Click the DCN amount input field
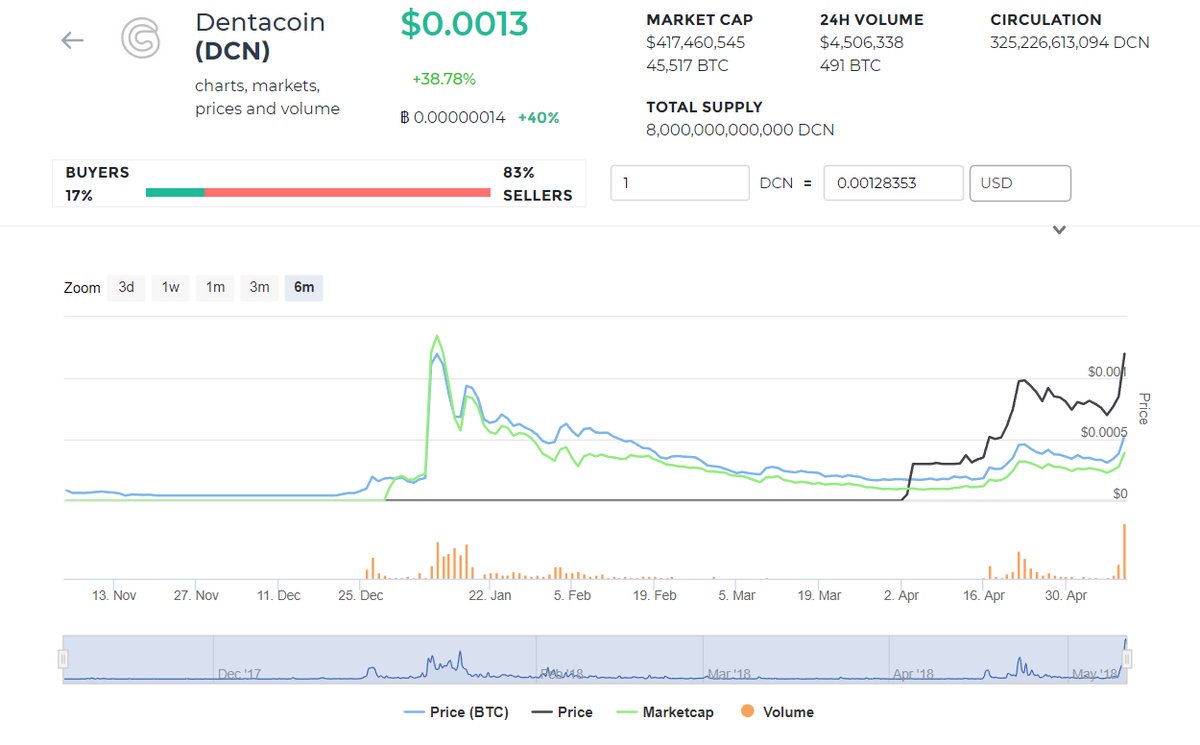Image resolution: width=1200 pixels, height=745 pixels. tap(680, 183)
